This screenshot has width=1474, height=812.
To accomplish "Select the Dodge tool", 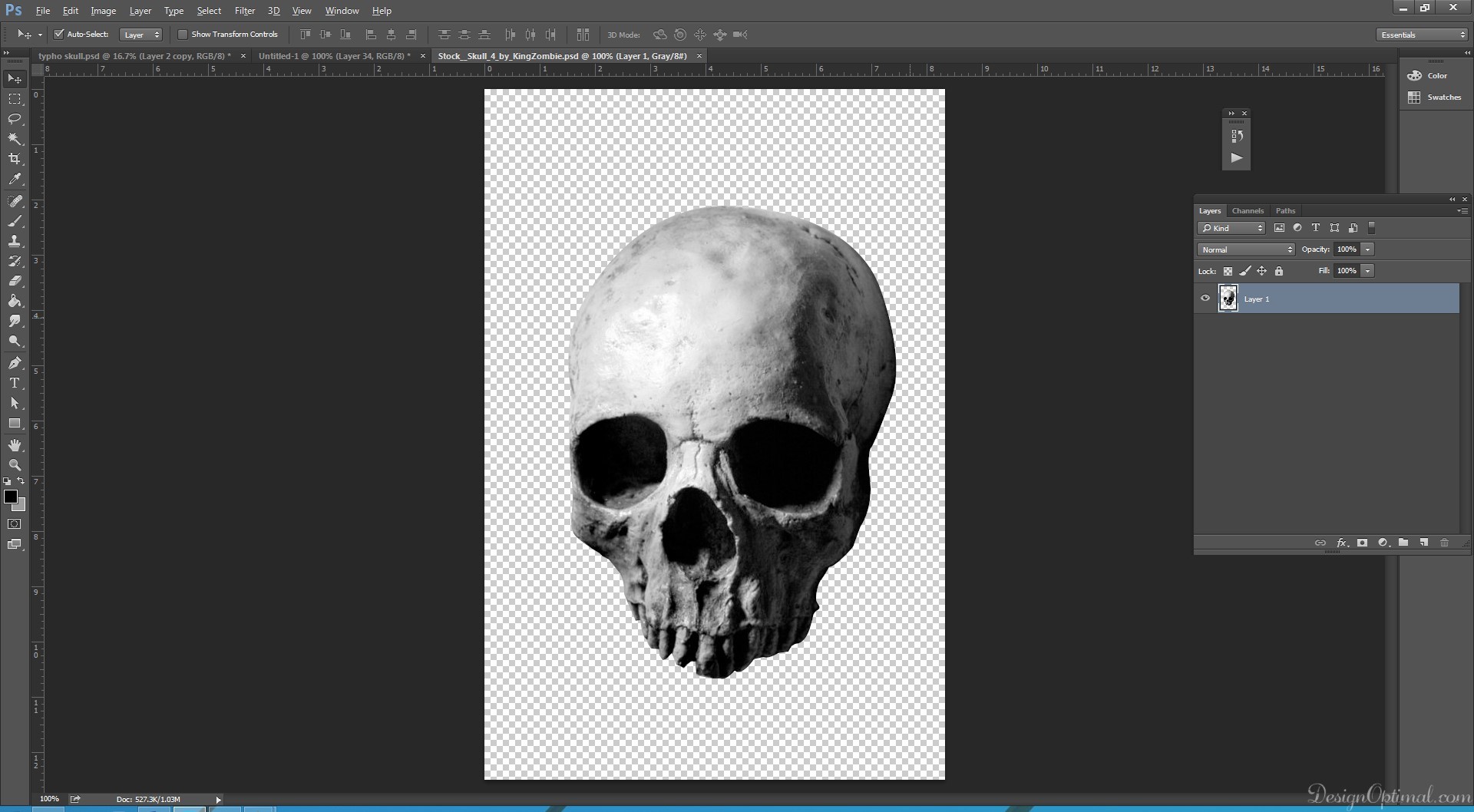I will click(x=15, y=341).
